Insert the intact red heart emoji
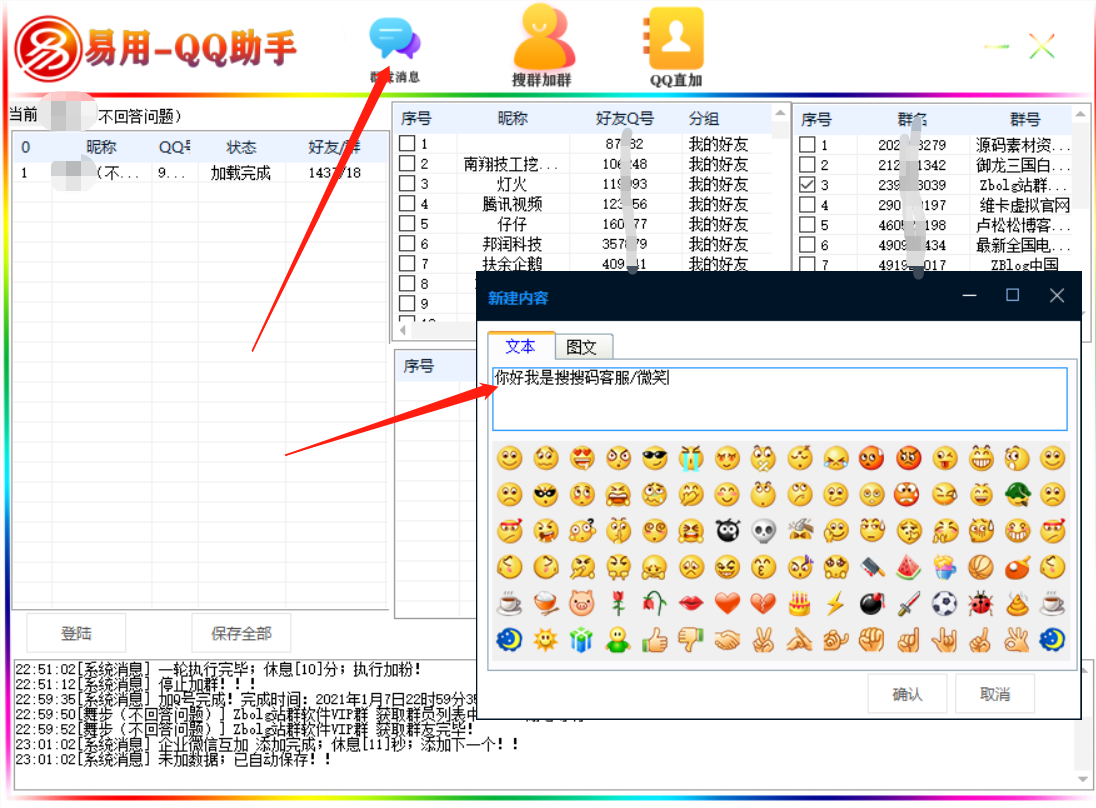1096x808 pixels. (x=727, y=603)
